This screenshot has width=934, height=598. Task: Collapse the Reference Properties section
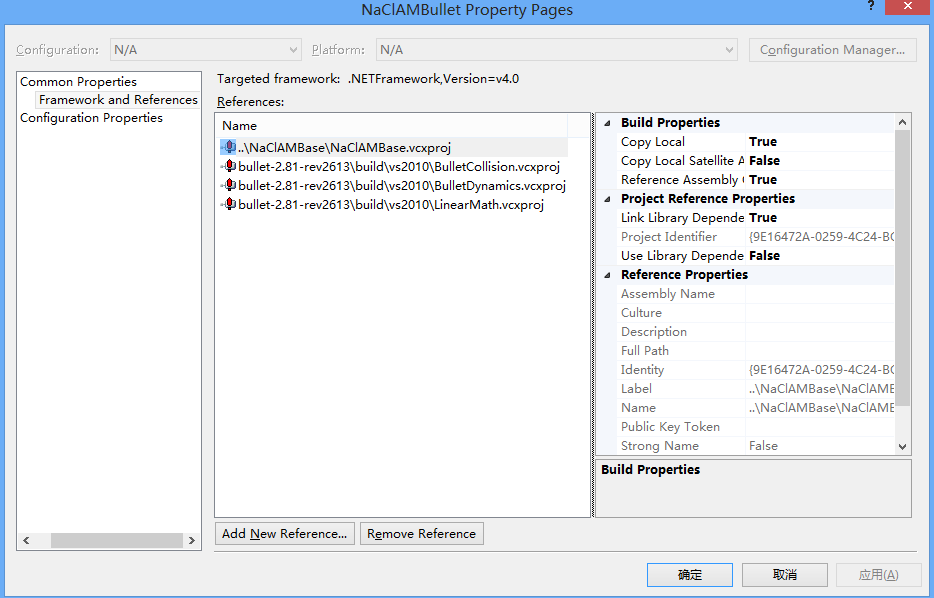(x=607, y=275)
